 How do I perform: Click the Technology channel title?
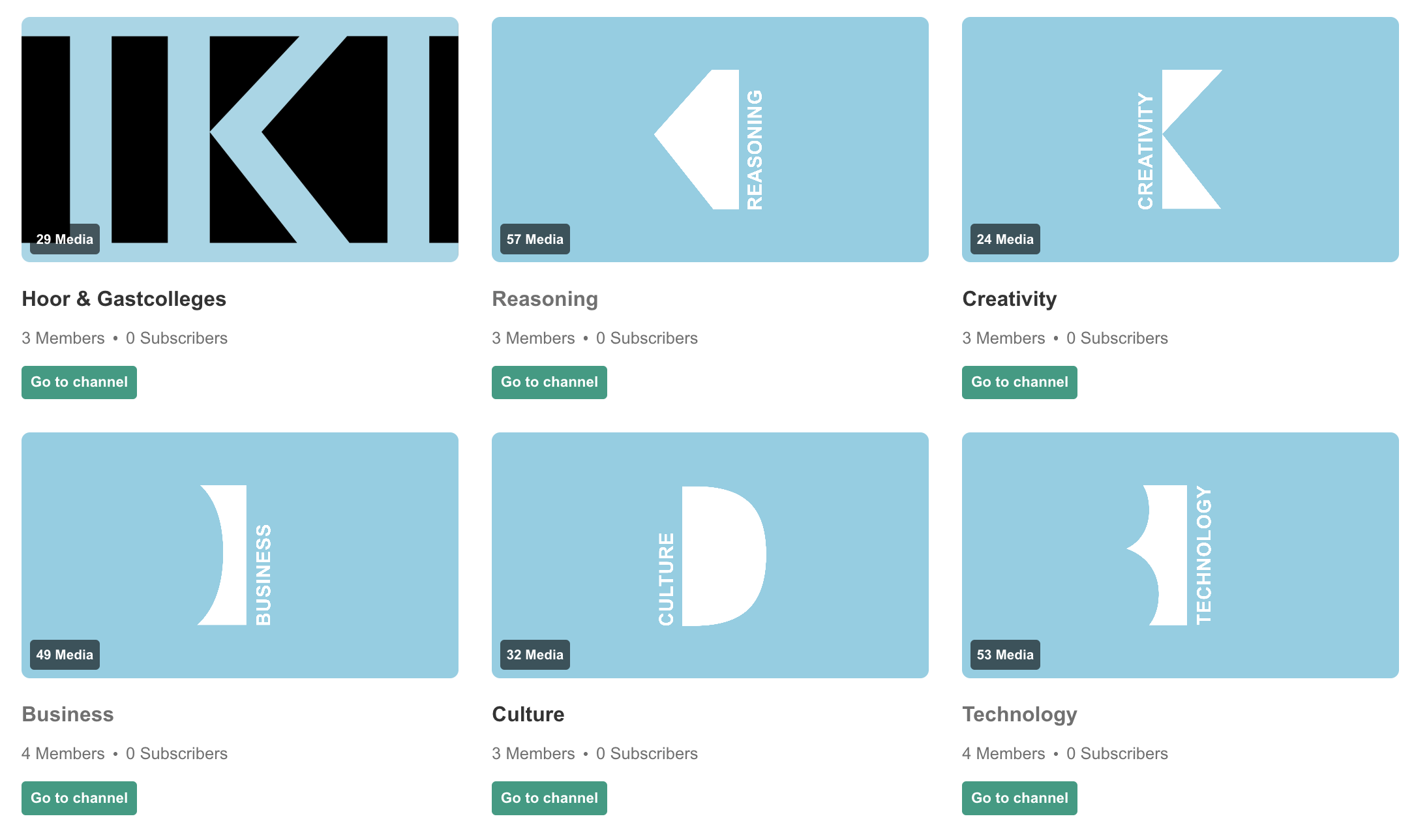point(1019,714)
